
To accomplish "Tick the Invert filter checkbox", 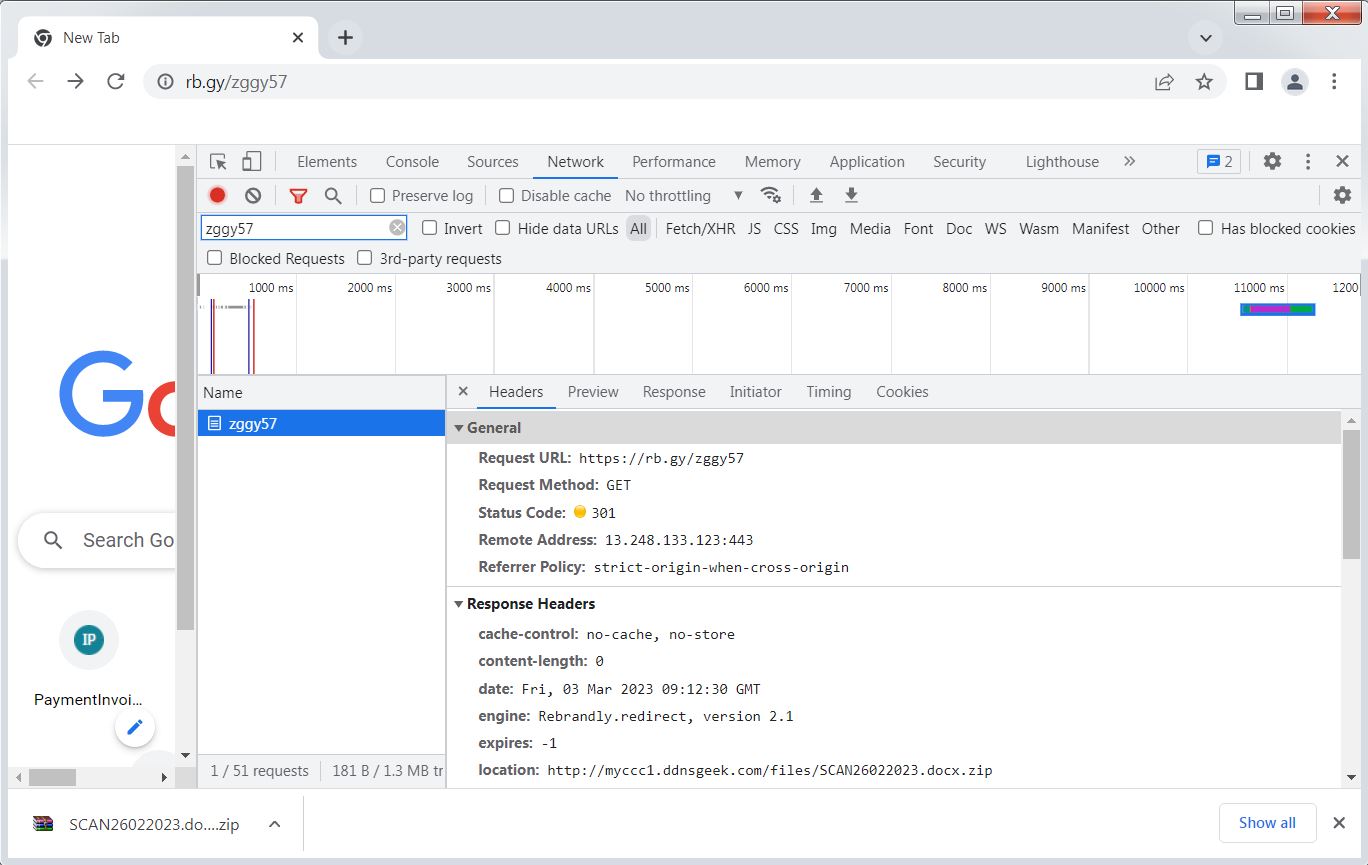I will tap(430, 228).
